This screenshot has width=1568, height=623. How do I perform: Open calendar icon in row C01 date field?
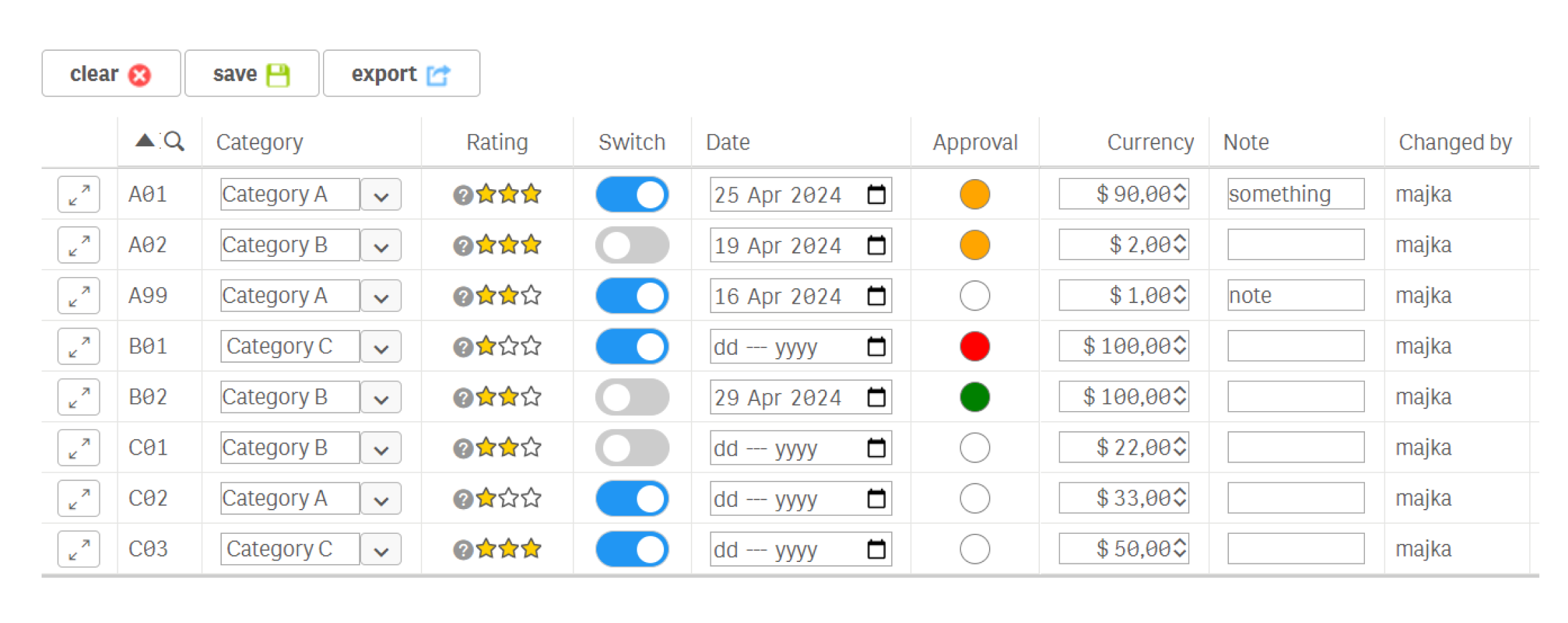click(x=876, y=448)
